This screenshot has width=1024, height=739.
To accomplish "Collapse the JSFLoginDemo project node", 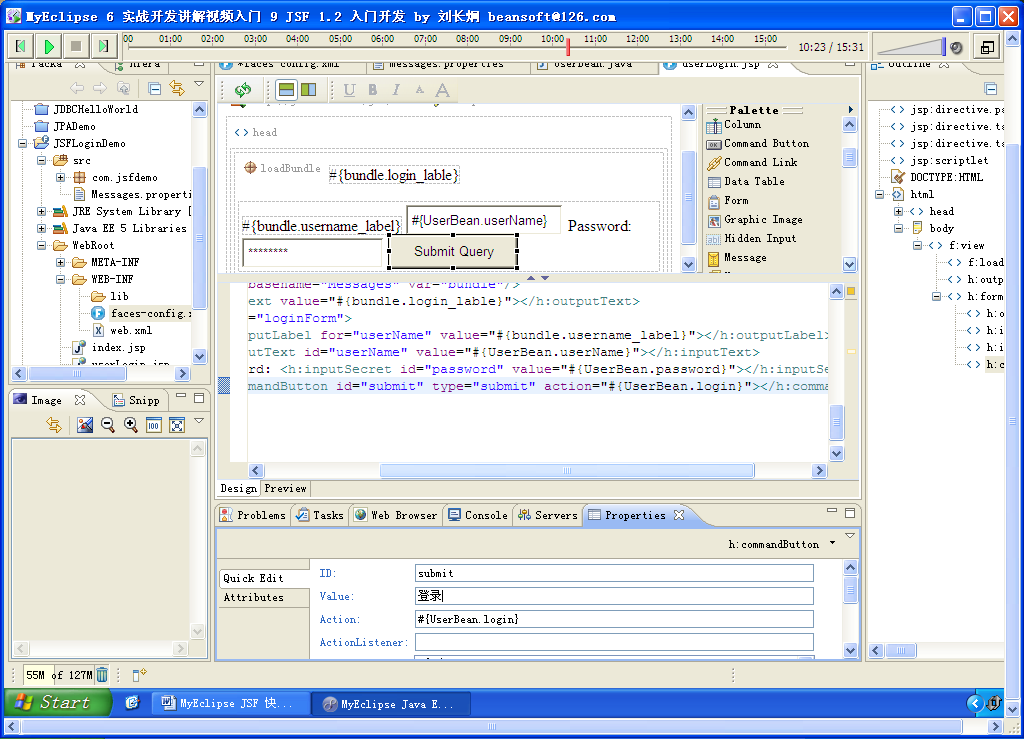I will (22, 143).
